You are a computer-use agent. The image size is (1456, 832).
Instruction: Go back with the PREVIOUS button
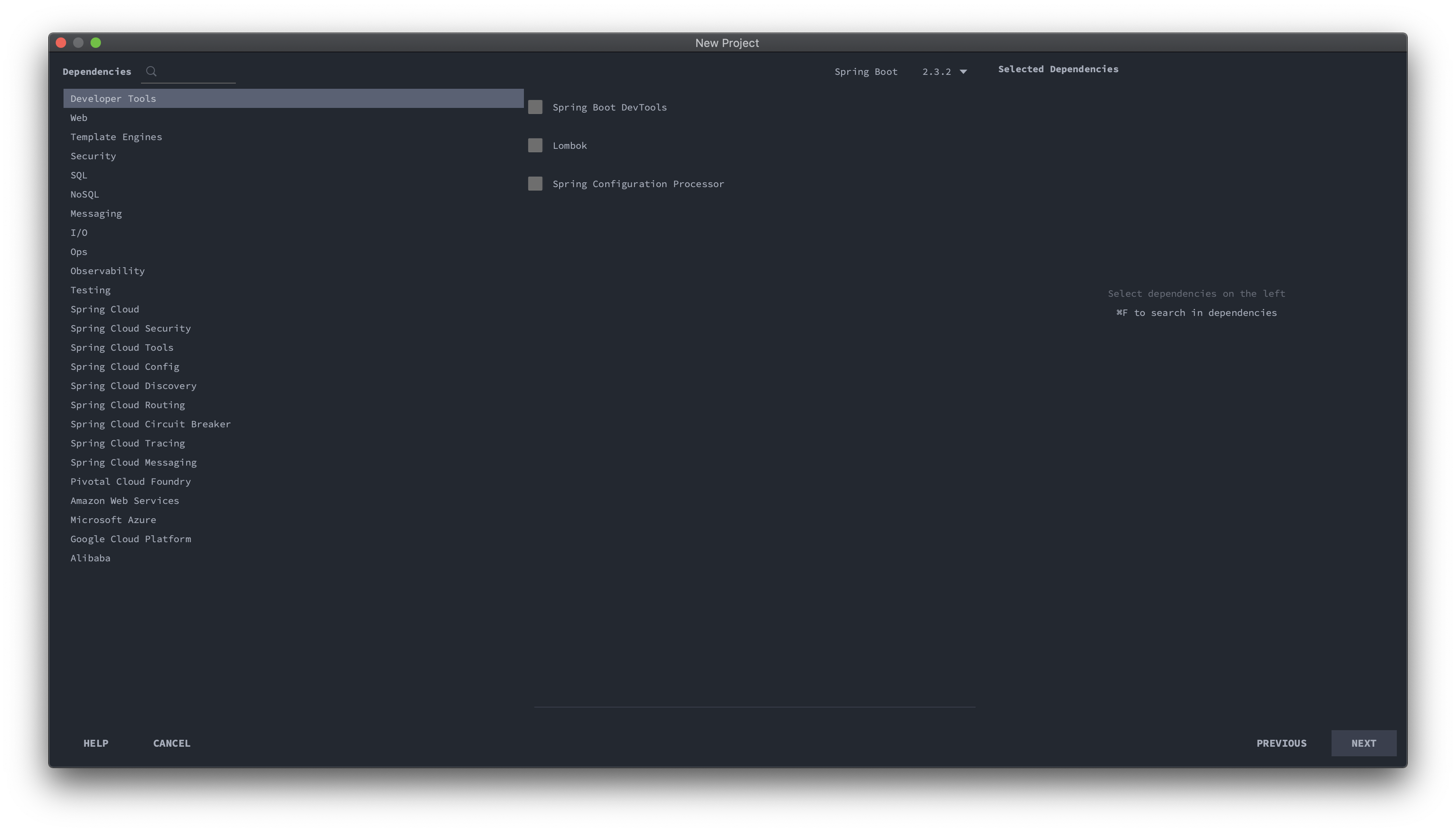click(1281, 743)
